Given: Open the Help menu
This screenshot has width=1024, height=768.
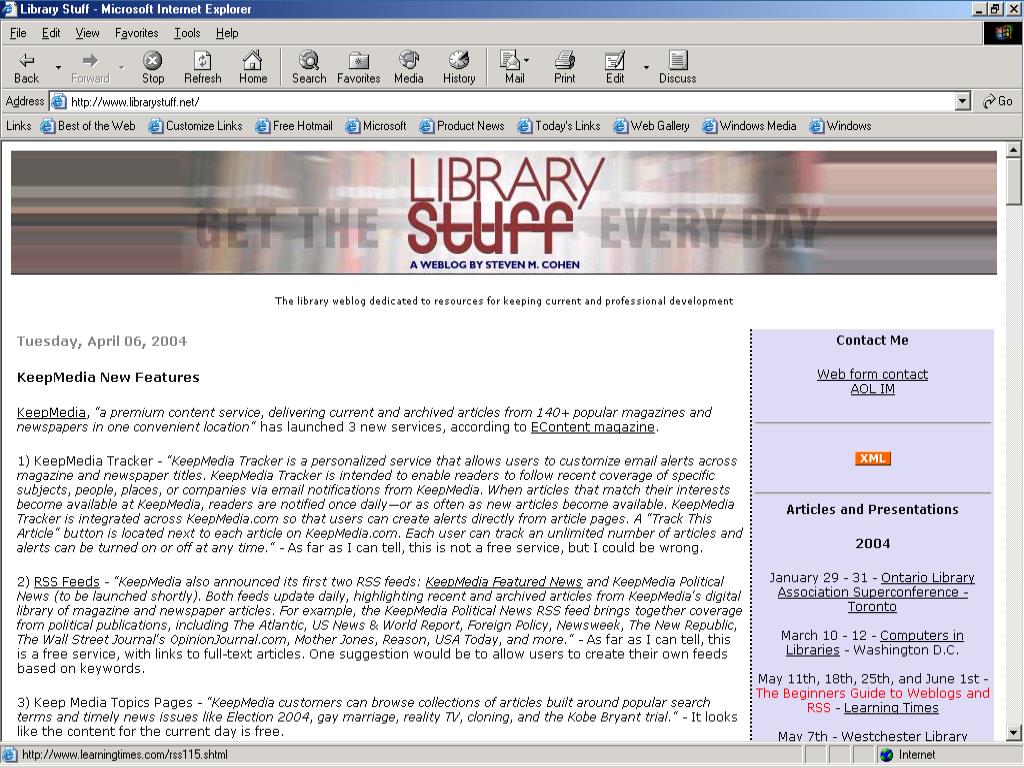Looking at the screenshot, I should 227,33.
